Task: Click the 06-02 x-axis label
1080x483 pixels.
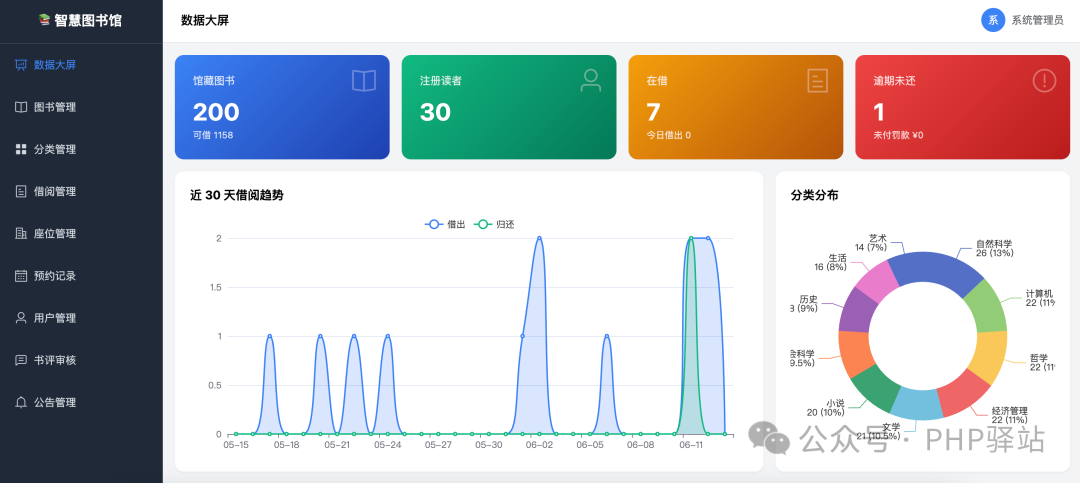Action: coord(539,445)
